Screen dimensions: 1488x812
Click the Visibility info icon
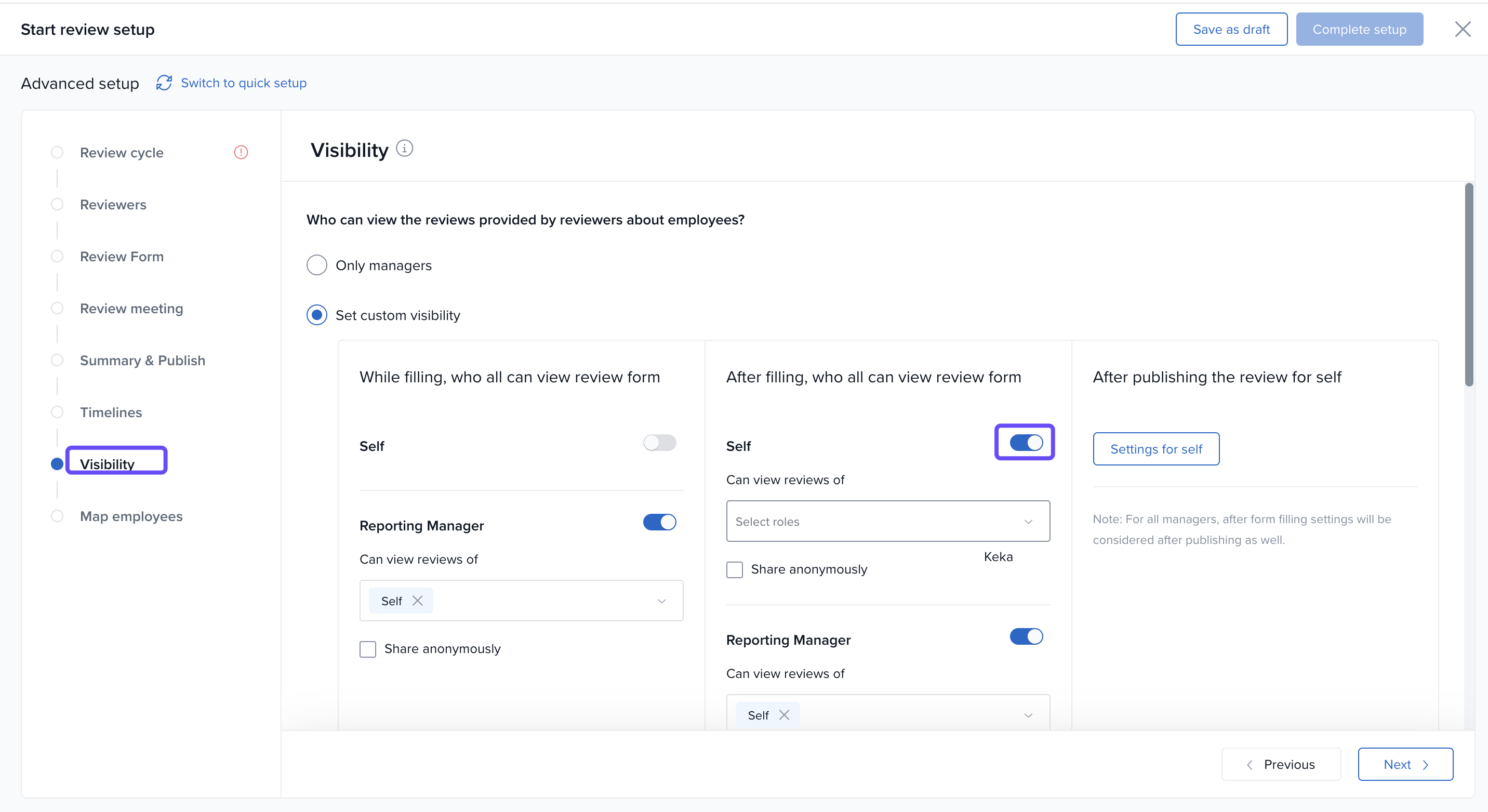coord(404,149)
